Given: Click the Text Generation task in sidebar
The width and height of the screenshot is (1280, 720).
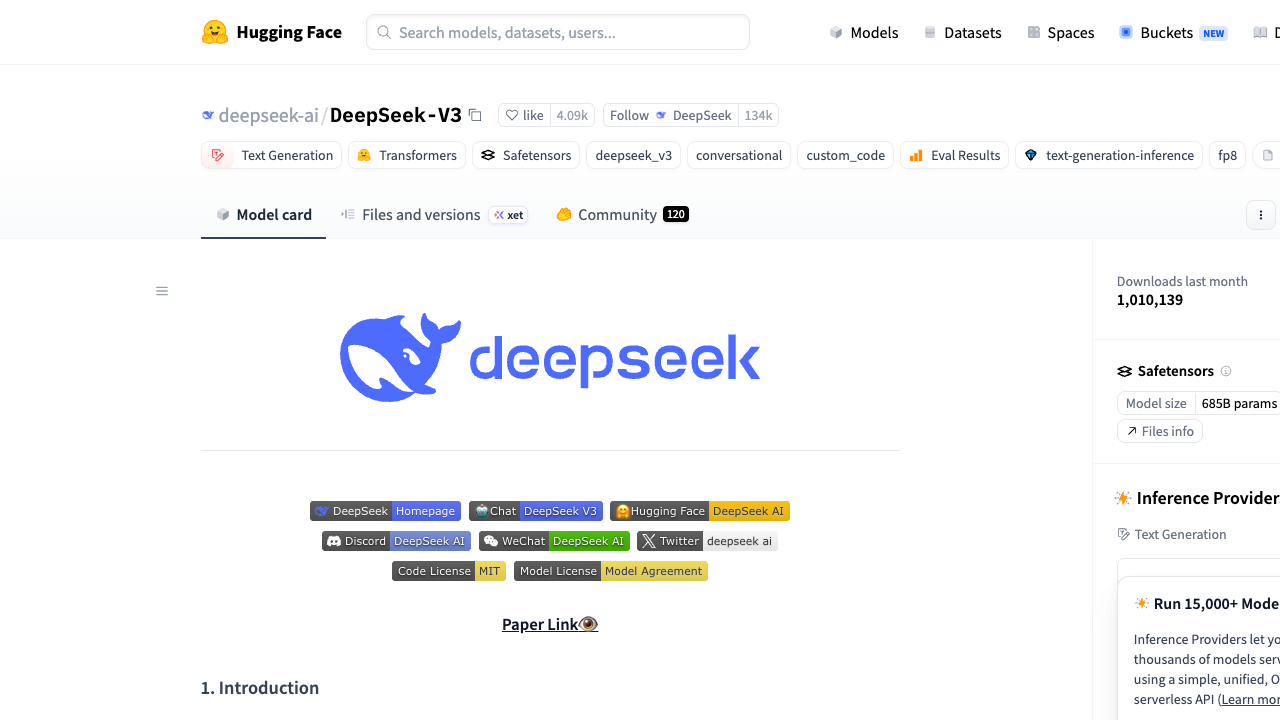Looking at the screenshot, I should 1172,534.
